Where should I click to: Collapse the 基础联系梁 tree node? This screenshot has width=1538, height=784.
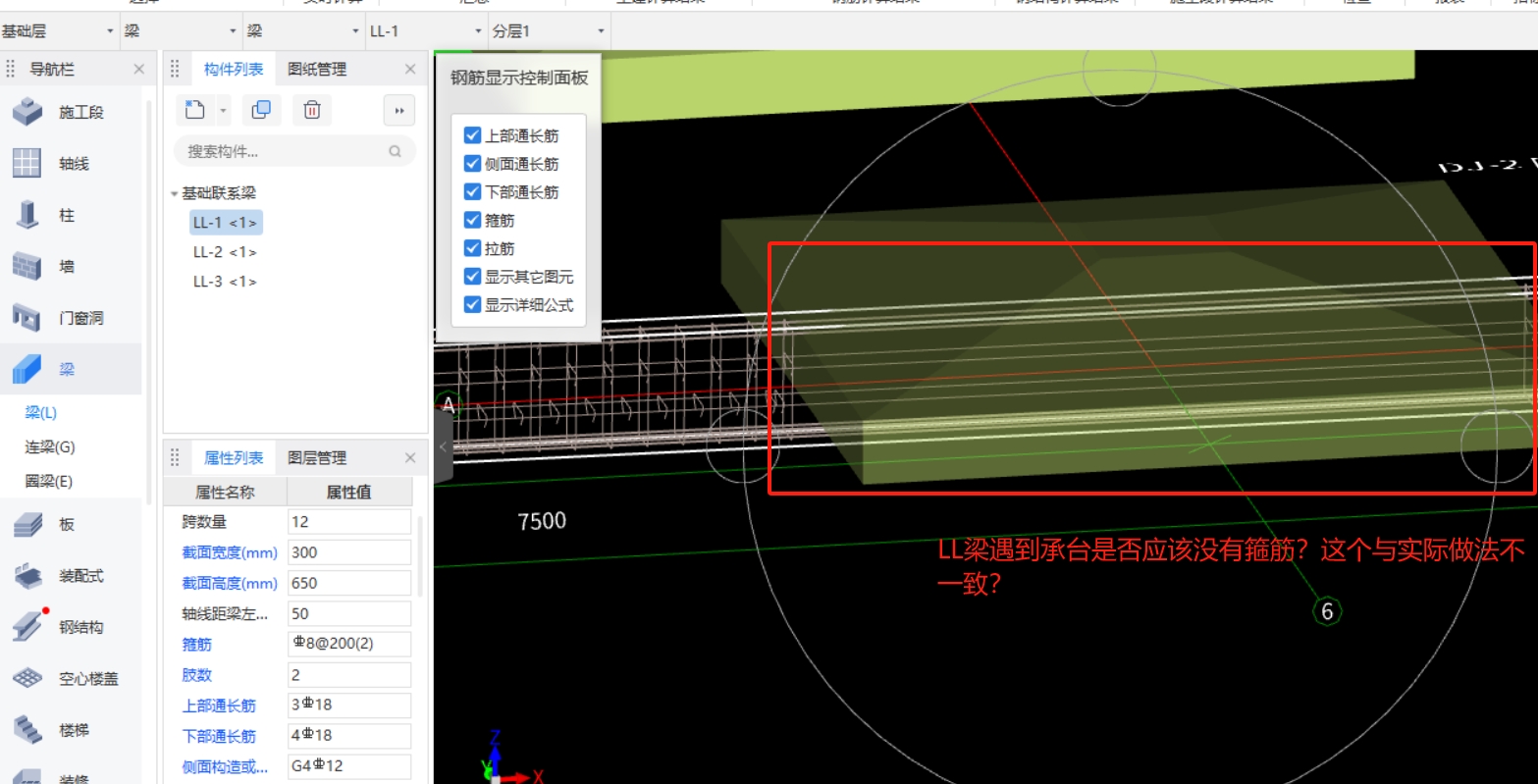(x=175, y=193)
